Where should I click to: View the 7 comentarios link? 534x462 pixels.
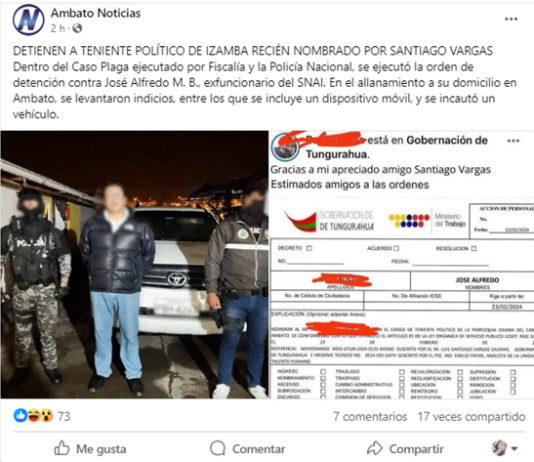[370, 416]
